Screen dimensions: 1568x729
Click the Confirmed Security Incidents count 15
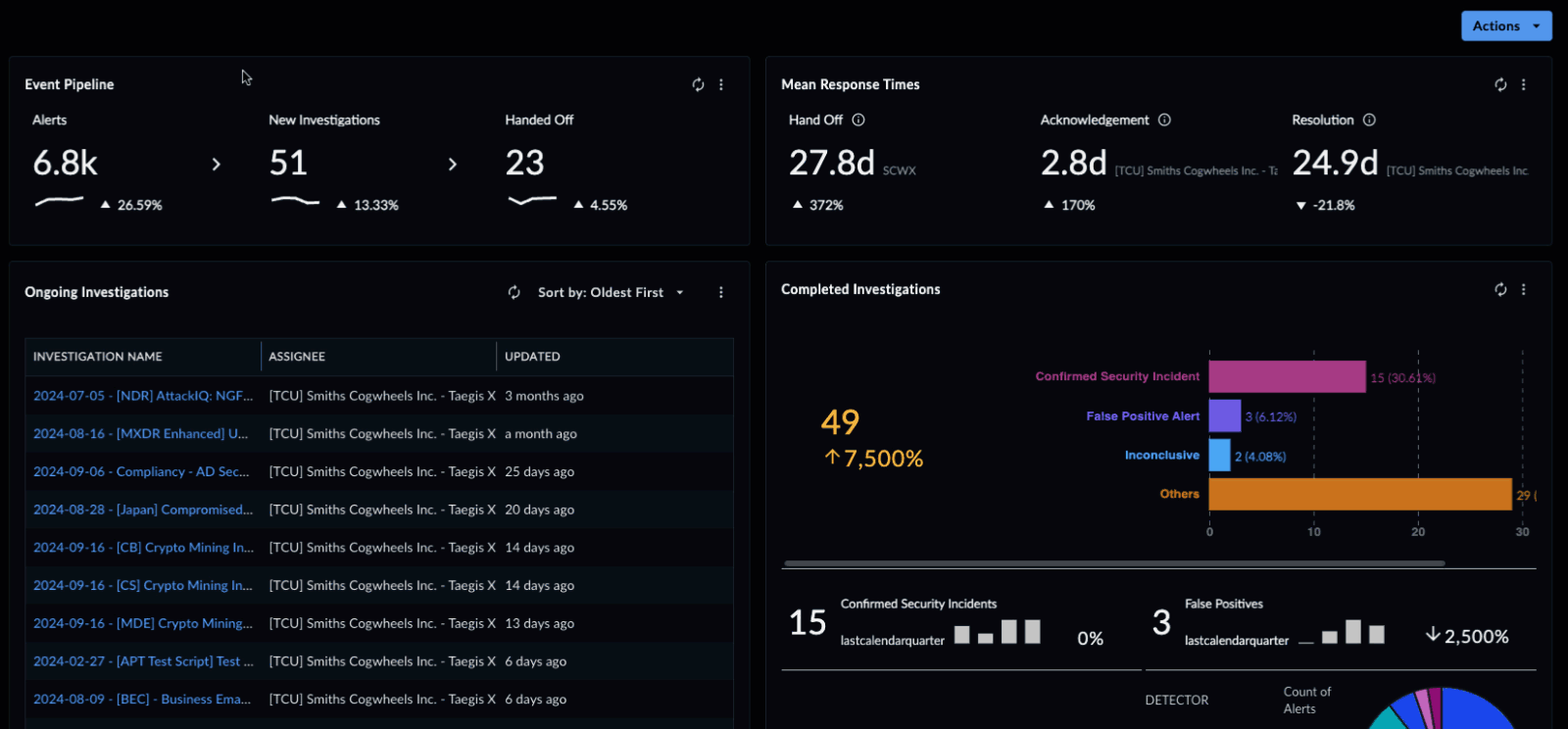[808, 623]
